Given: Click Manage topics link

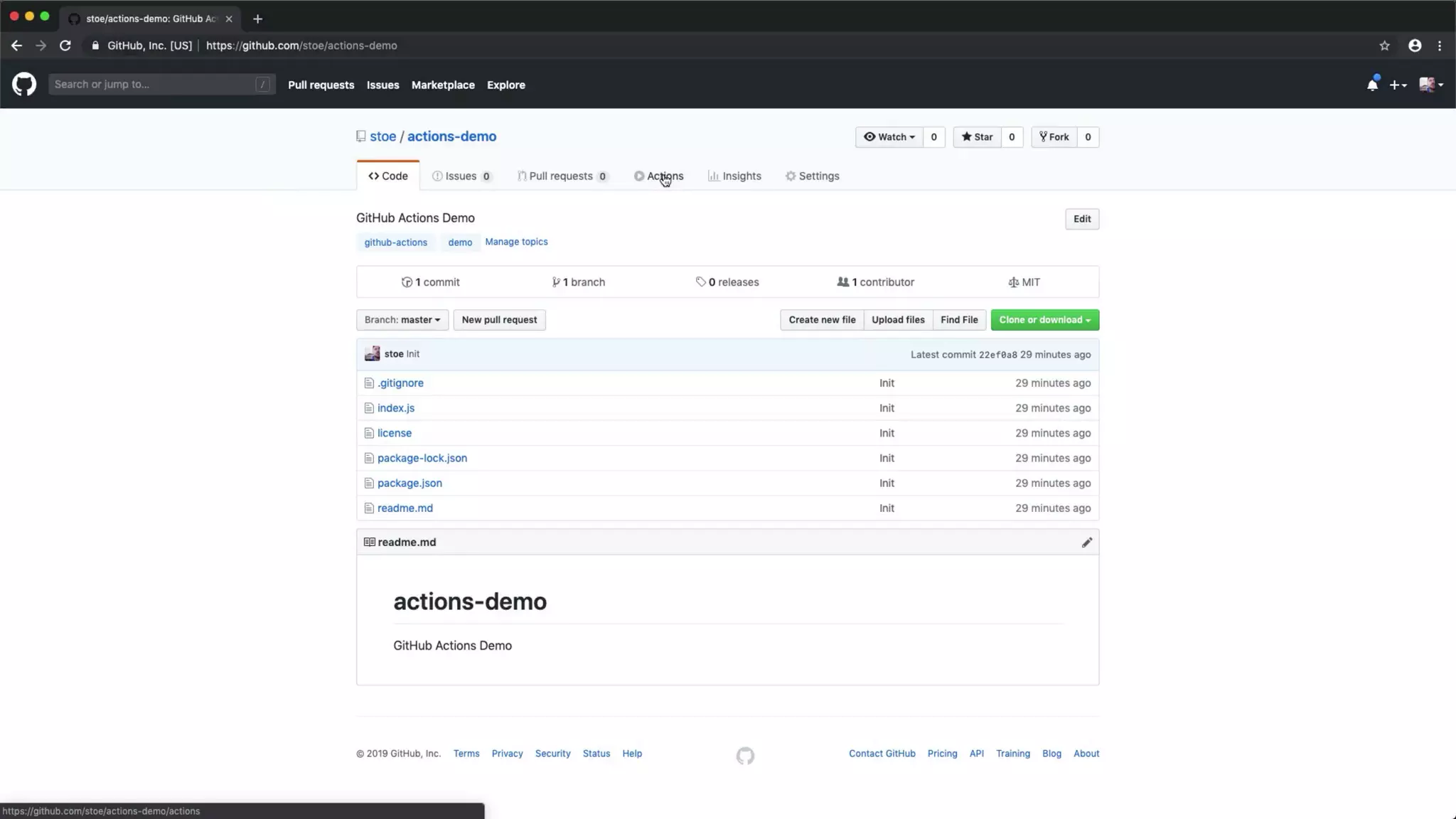Looking at the screenshot, I should tap(516, 242).
